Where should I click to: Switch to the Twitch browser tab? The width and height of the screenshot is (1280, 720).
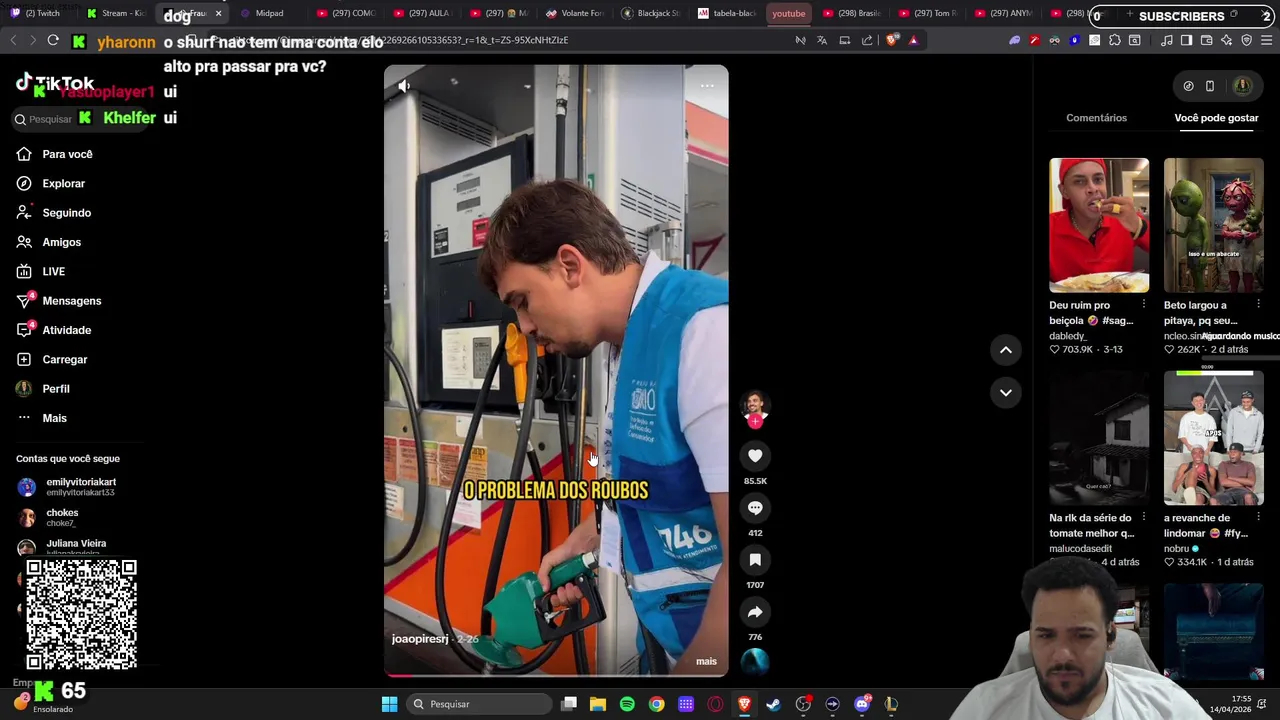[x=36, y=13]
